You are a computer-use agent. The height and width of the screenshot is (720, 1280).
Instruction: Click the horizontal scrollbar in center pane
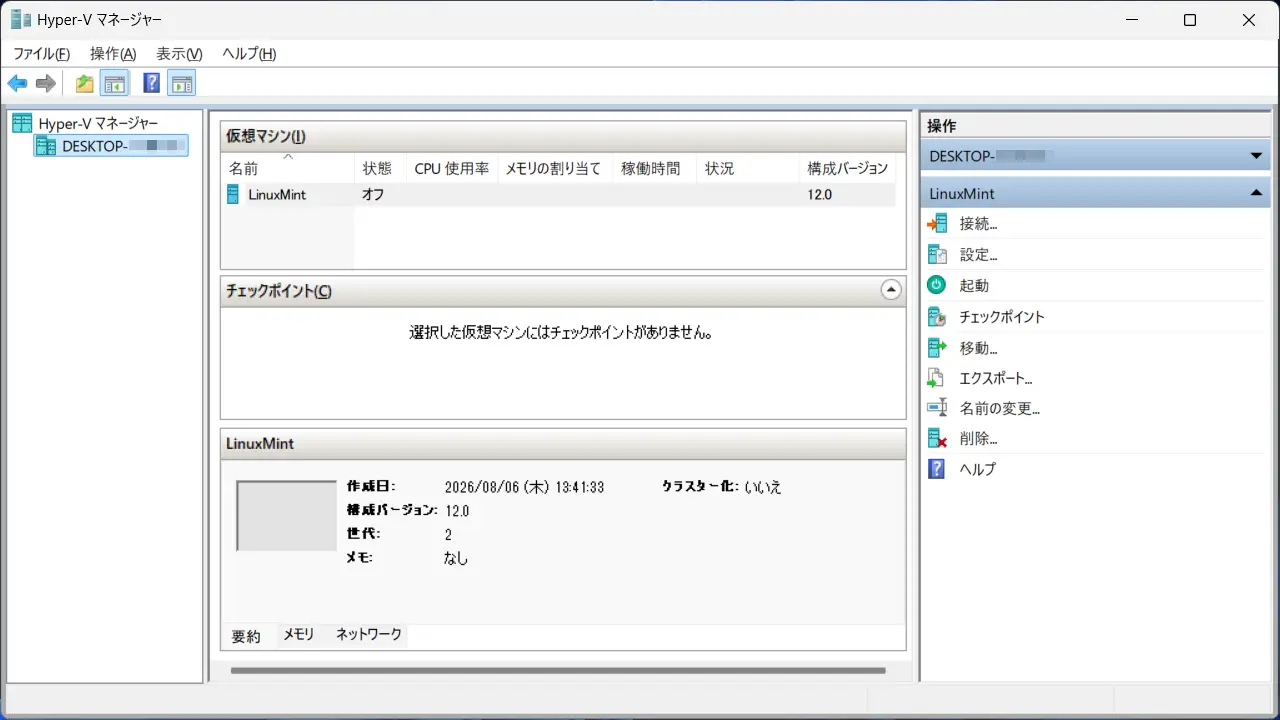pyautogui.click(x=558, y=670)
